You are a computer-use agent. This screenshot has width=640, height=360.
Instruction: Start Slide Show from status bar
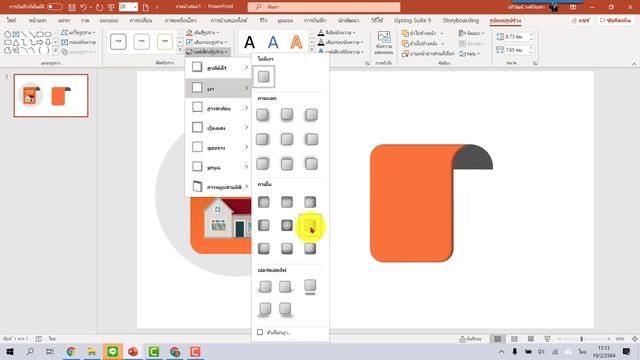click(547, 339)
